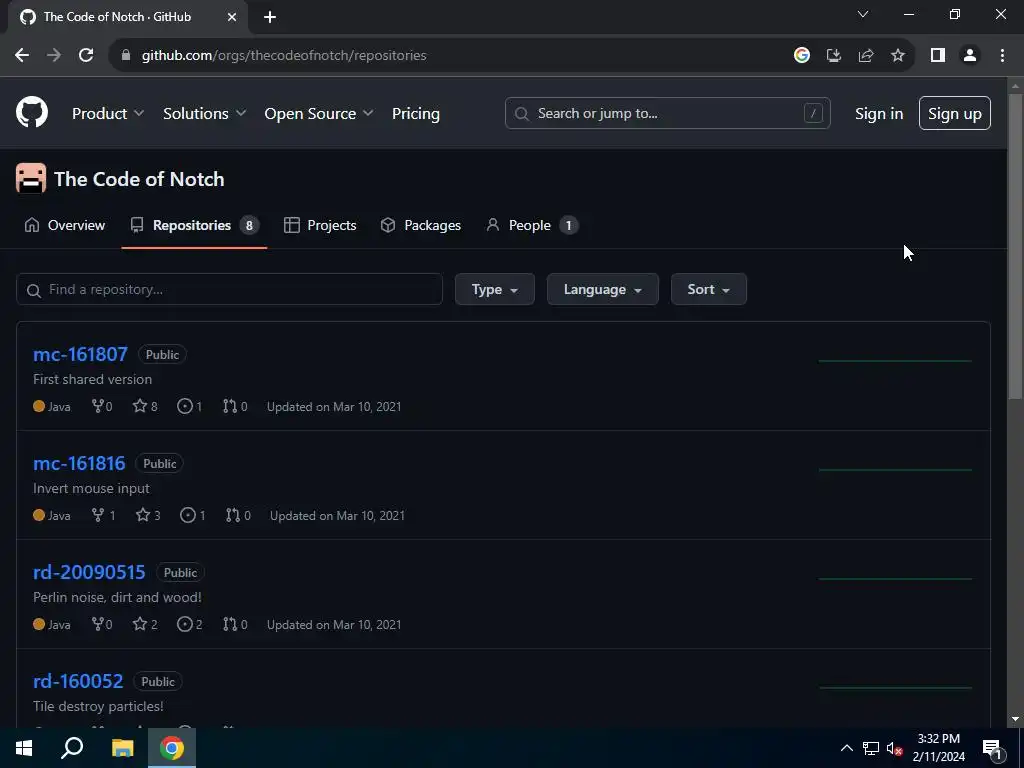Open Chrome profile icon
Viewport: 1024px width, 768px height.
coord(970,56)
